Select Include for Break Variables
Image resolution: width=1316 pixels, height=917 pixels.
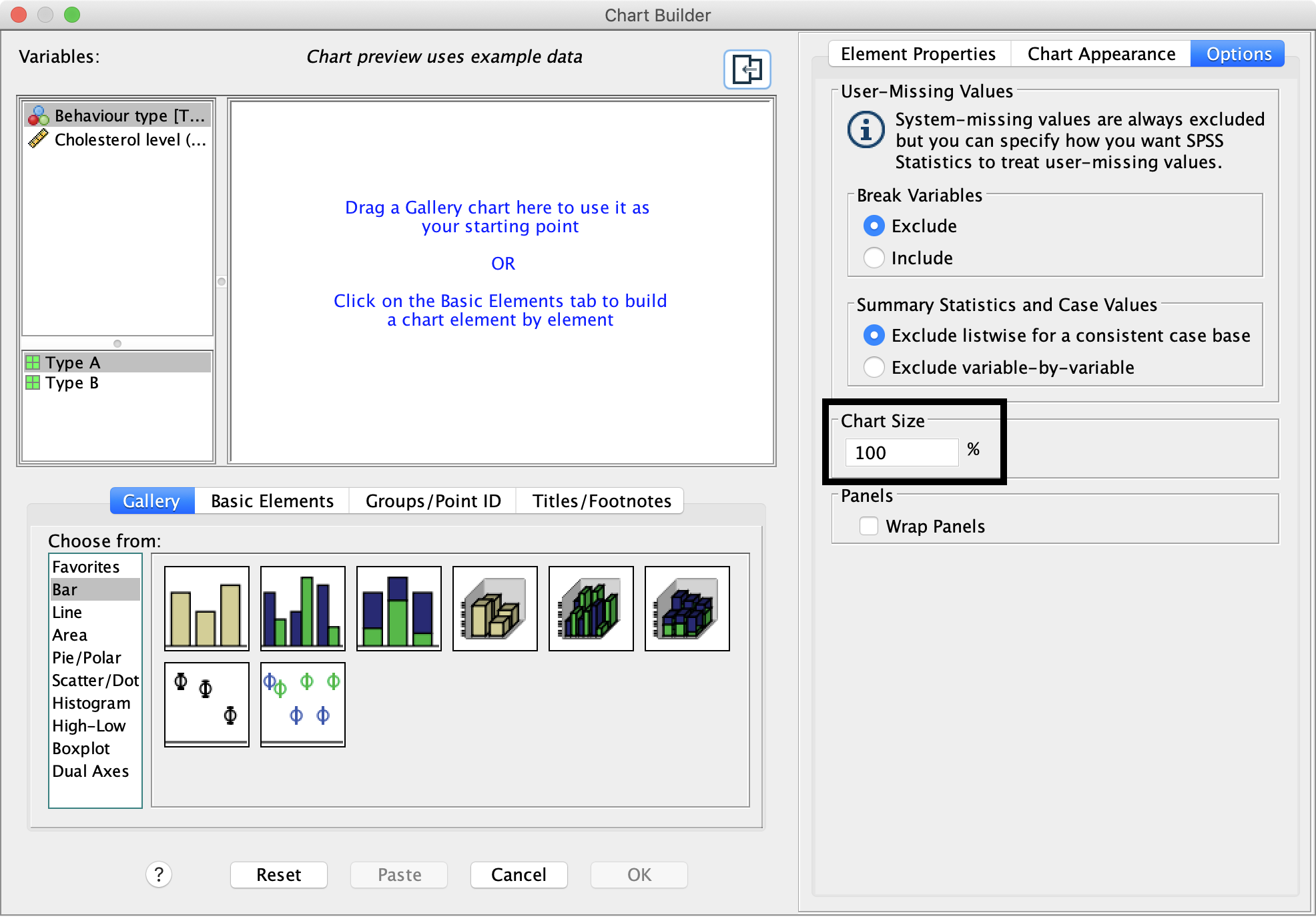(x=874, y=258)
